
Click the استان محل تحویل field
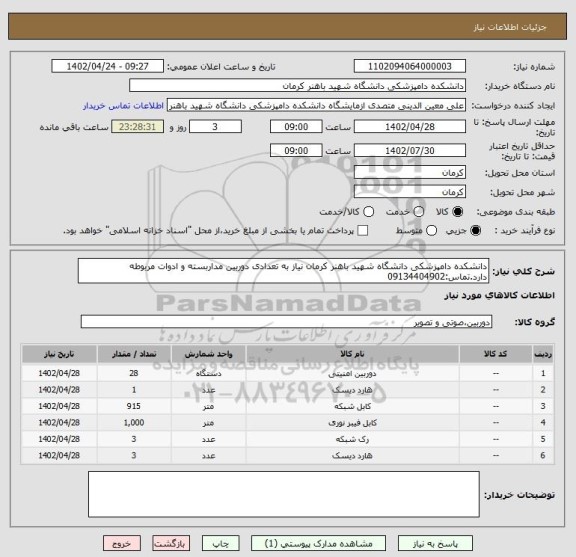410,173
